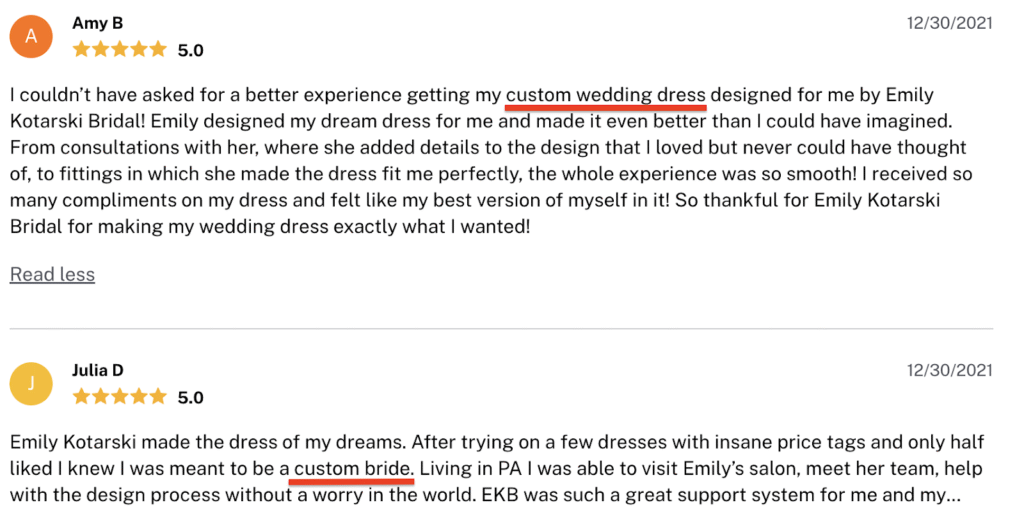This screenshot has height=521, width=1024.
Task: Click first star in Amy B's rating
Action: pyautogui.click(x=82, y=50)
